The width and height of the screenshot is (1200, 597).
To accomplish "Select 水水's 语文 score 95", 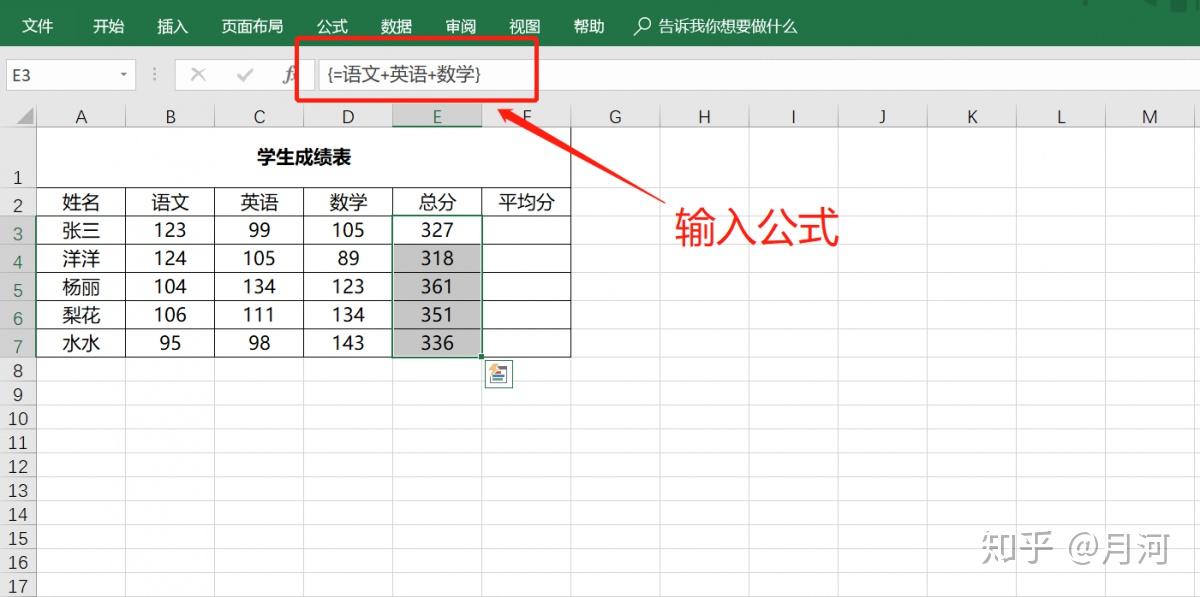I will coord(170,343).
